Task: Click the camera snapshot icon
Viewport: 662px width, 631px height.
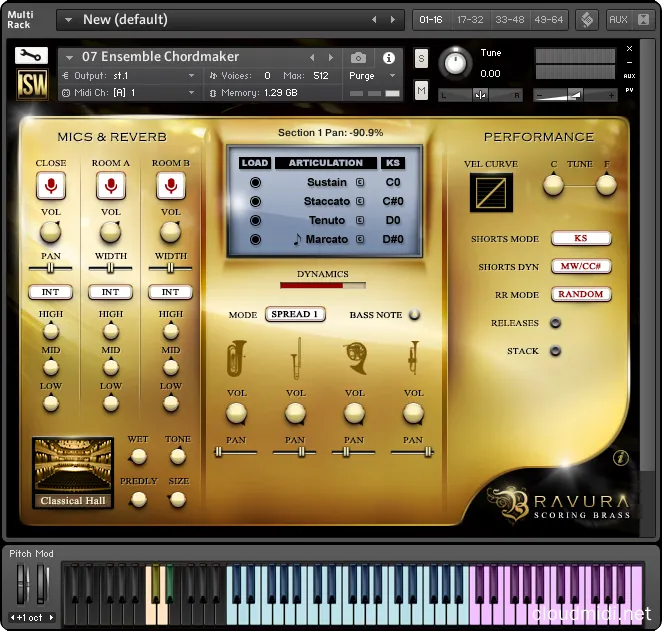Action: click(358, 58)
